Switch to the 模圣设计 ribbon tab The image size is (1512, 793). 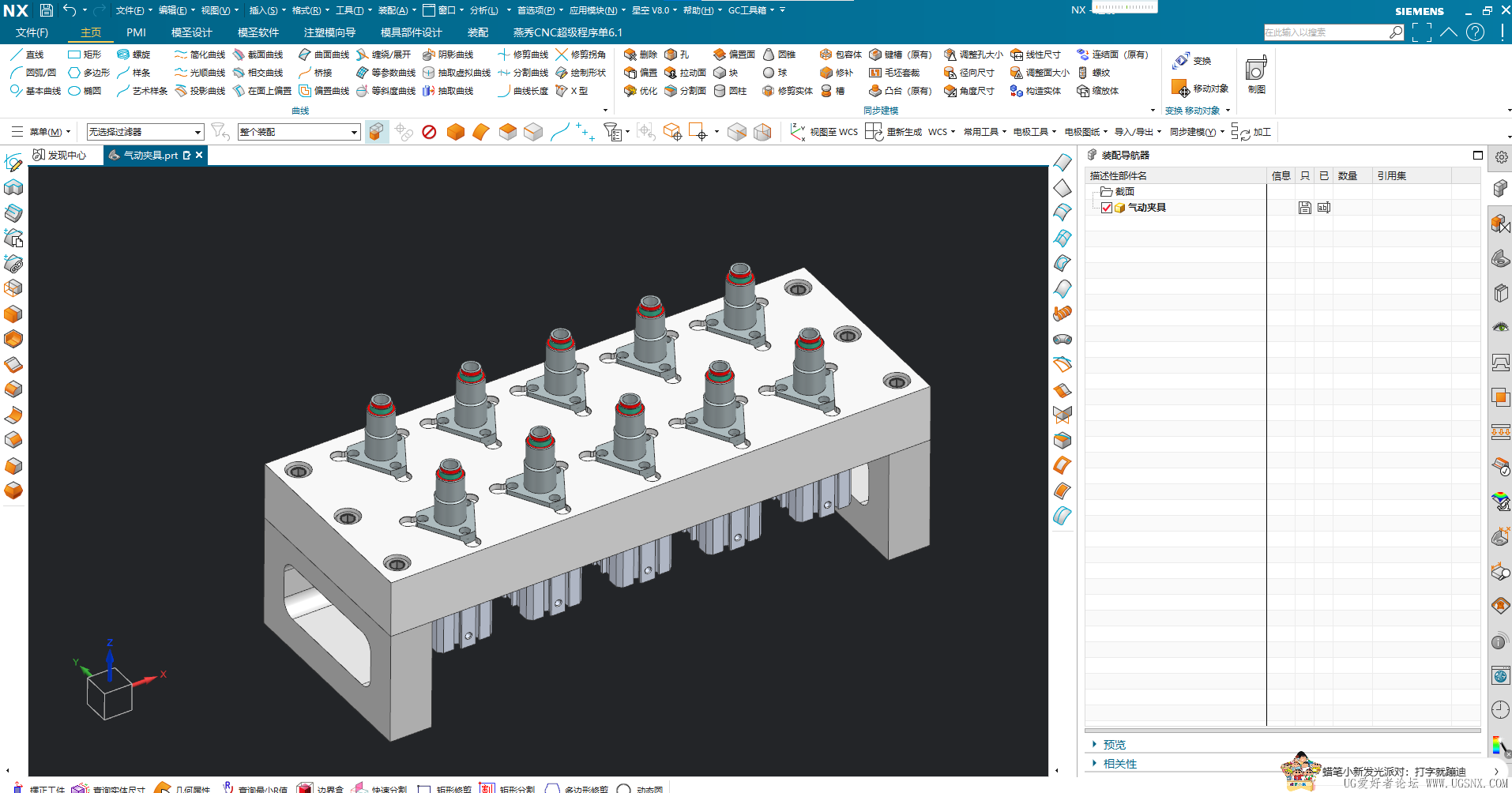pyautogui.click(x=192, y=32)
